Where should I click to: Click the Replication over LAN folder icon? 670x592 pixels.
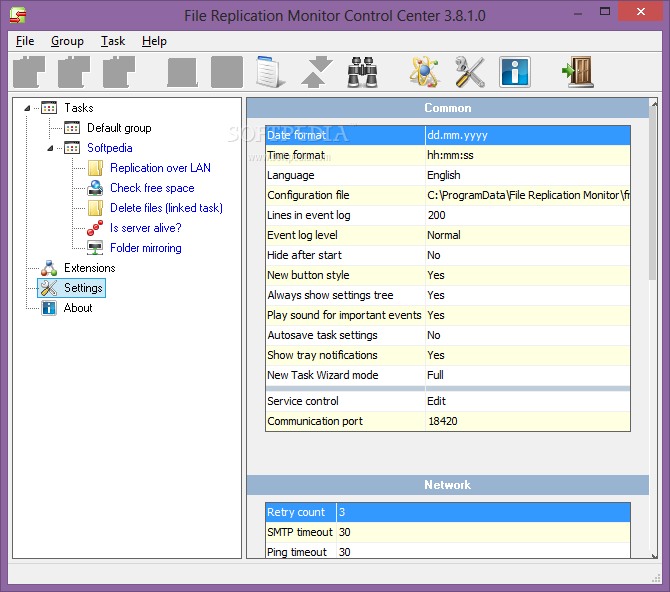[x=95, y=168]
